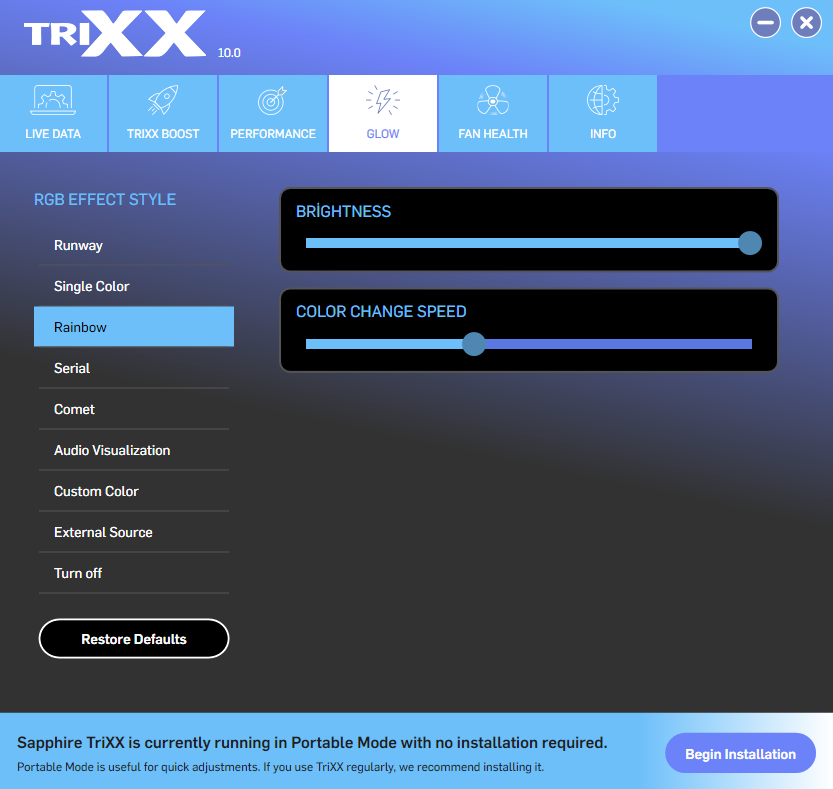Open the FAN HEALTH tab label
Screen dimensions: 833x789
click(492, 134)
